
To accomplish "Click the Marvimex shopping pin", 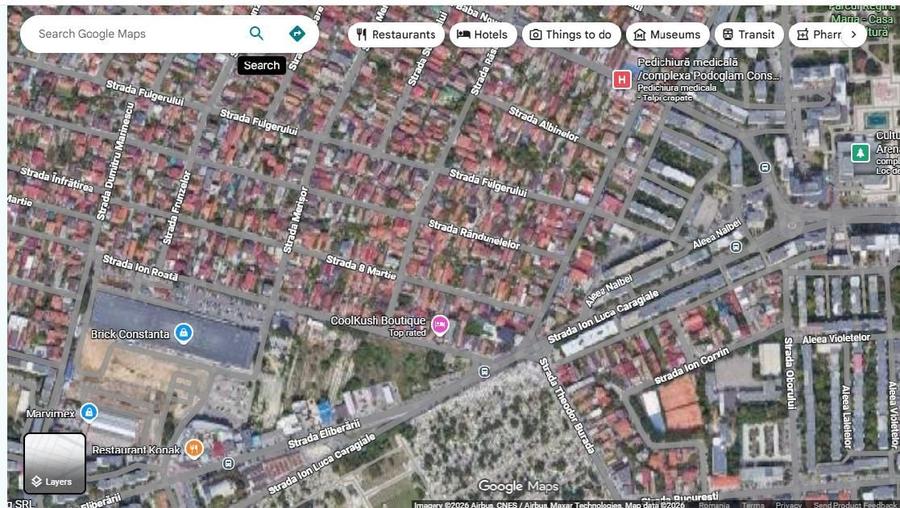I will tap(88, 412).
